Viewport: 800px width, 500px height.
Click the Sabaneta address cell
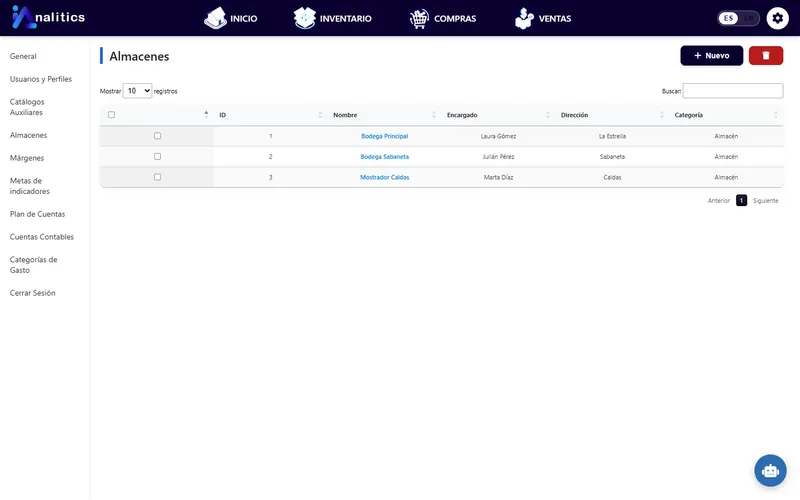(612, 157)
